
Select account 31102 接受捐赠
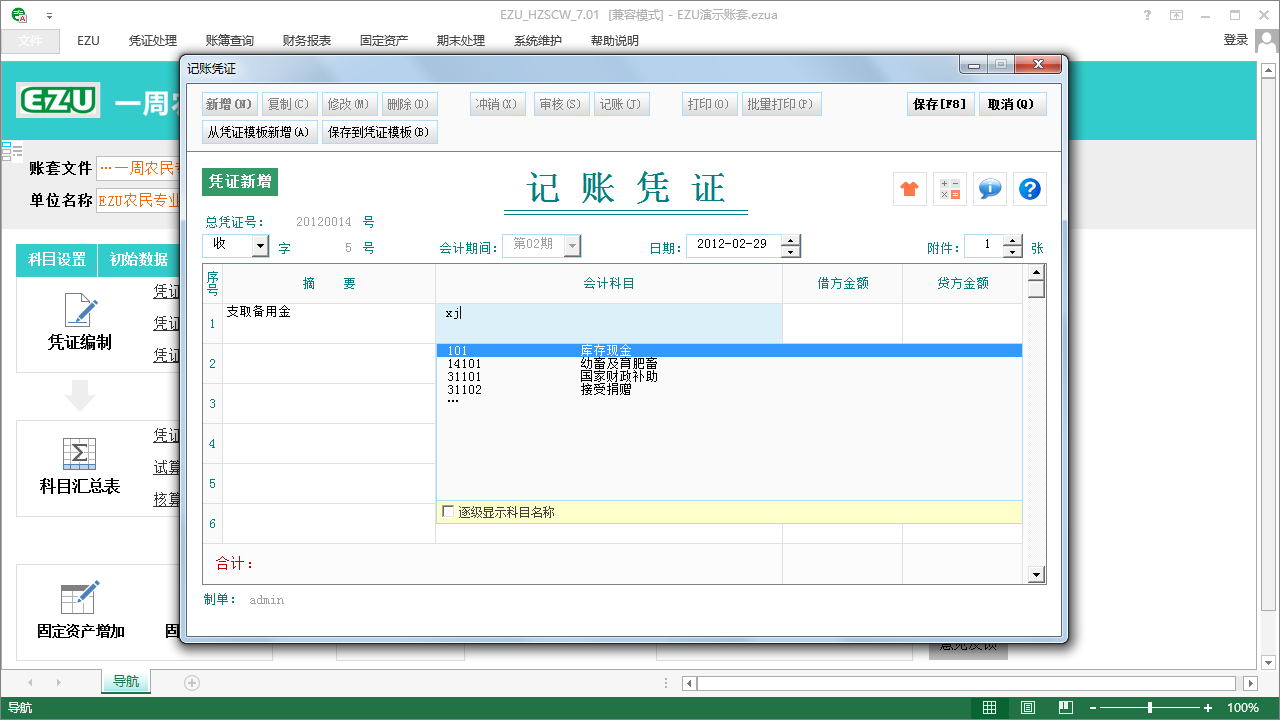click(x=729, y=390)
